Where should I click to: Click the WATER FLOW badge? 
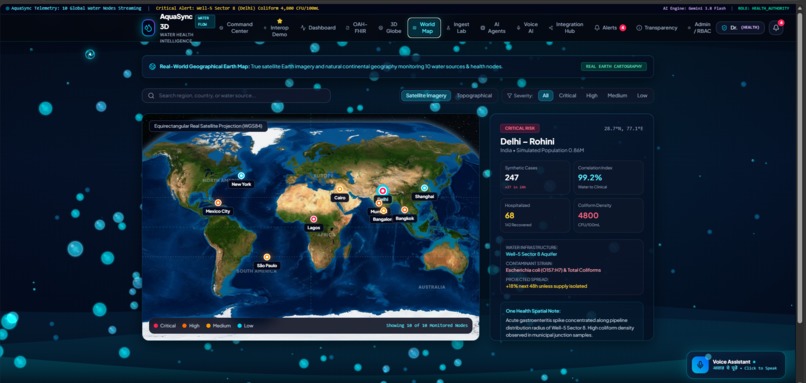205,21
